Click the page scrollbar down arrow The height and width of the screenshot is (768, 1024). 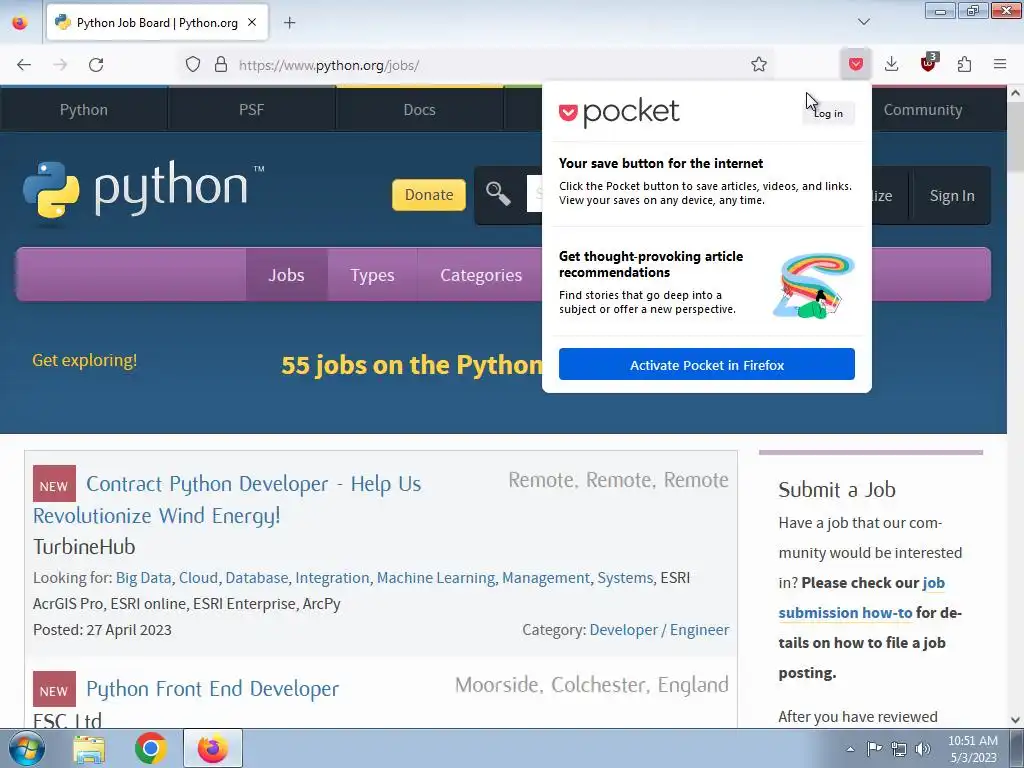tap(1016, 720)
